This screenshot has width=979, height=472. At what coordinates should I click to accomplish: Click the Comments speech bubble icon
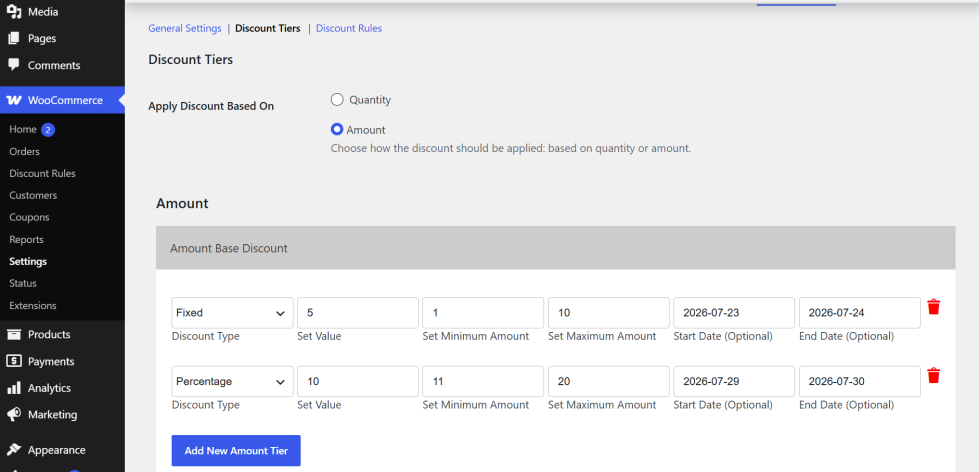coord(14,65)
